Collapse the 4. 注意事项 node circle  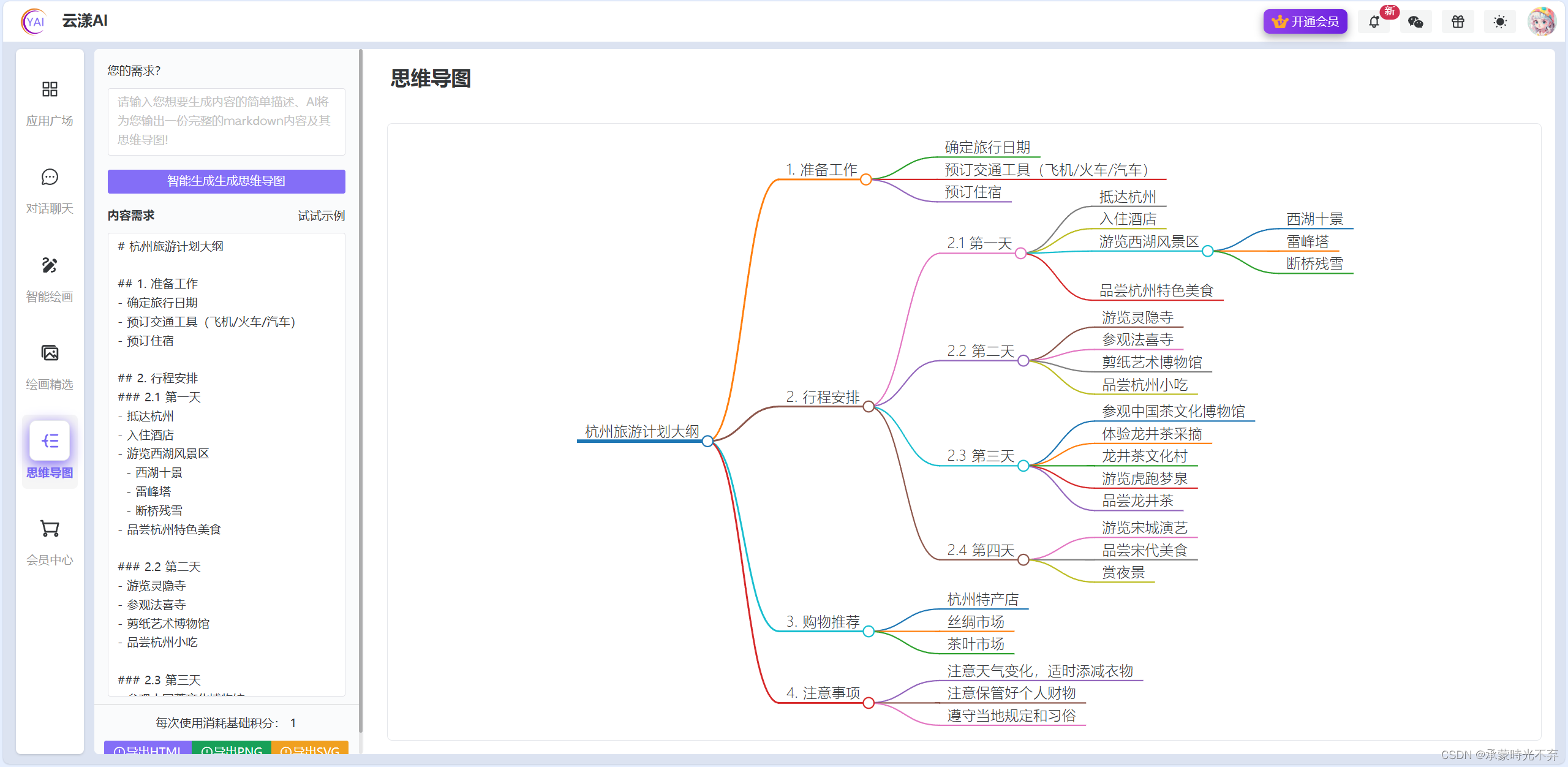868,703
